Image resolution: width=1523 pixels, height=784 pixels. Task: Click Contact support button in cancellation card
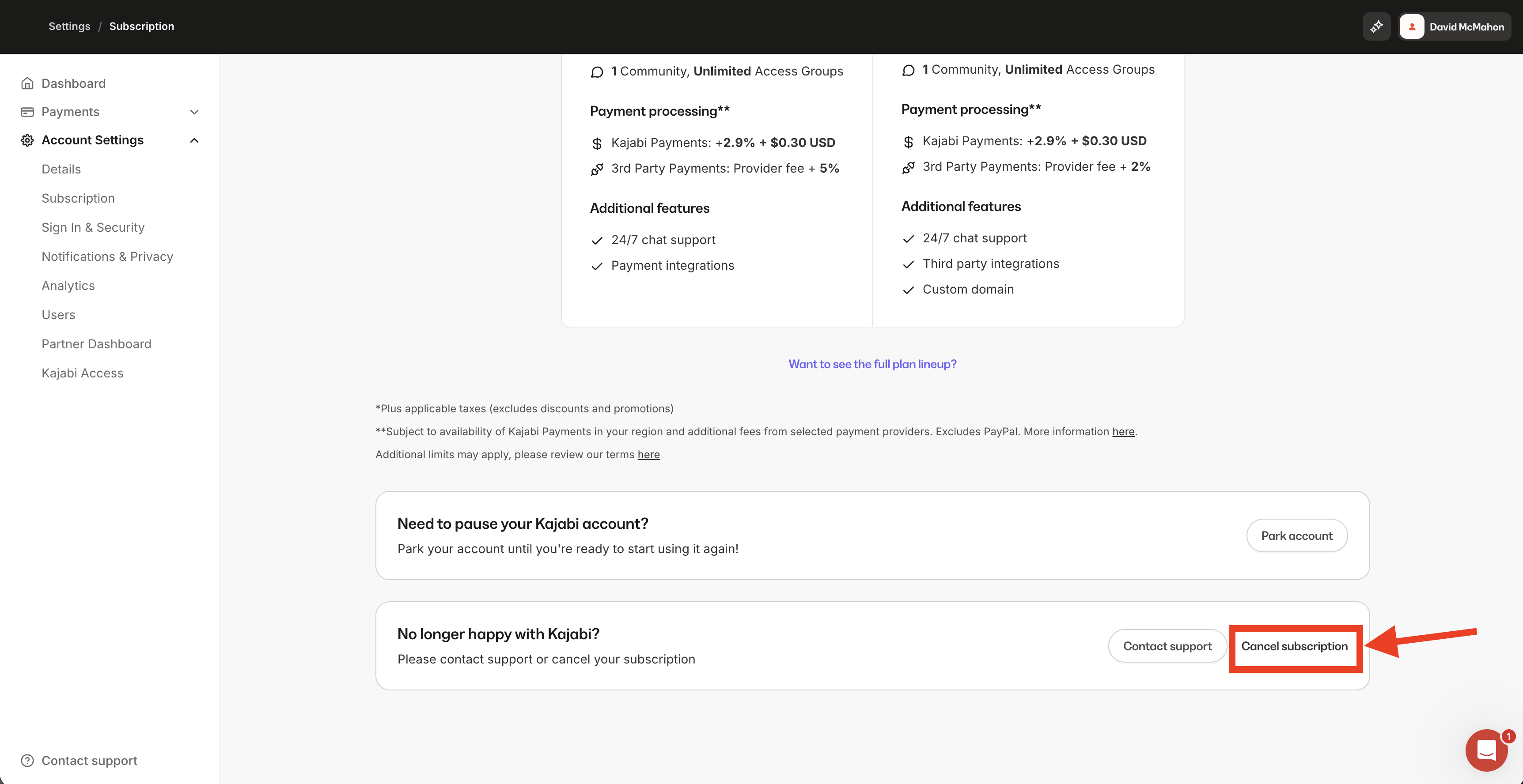(1167, 646)
